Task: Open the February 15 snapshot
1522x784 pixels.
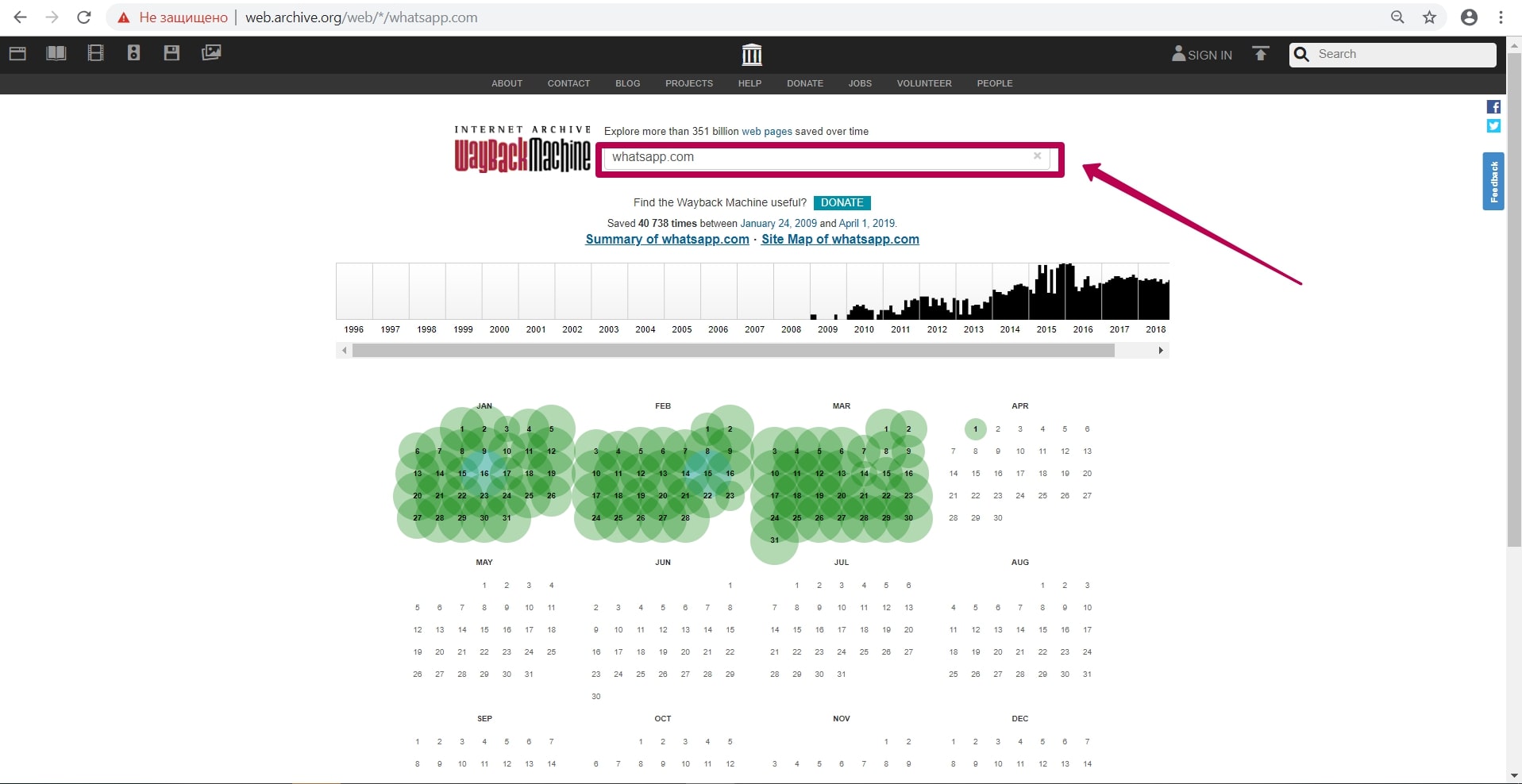Action: click(707, 474)
